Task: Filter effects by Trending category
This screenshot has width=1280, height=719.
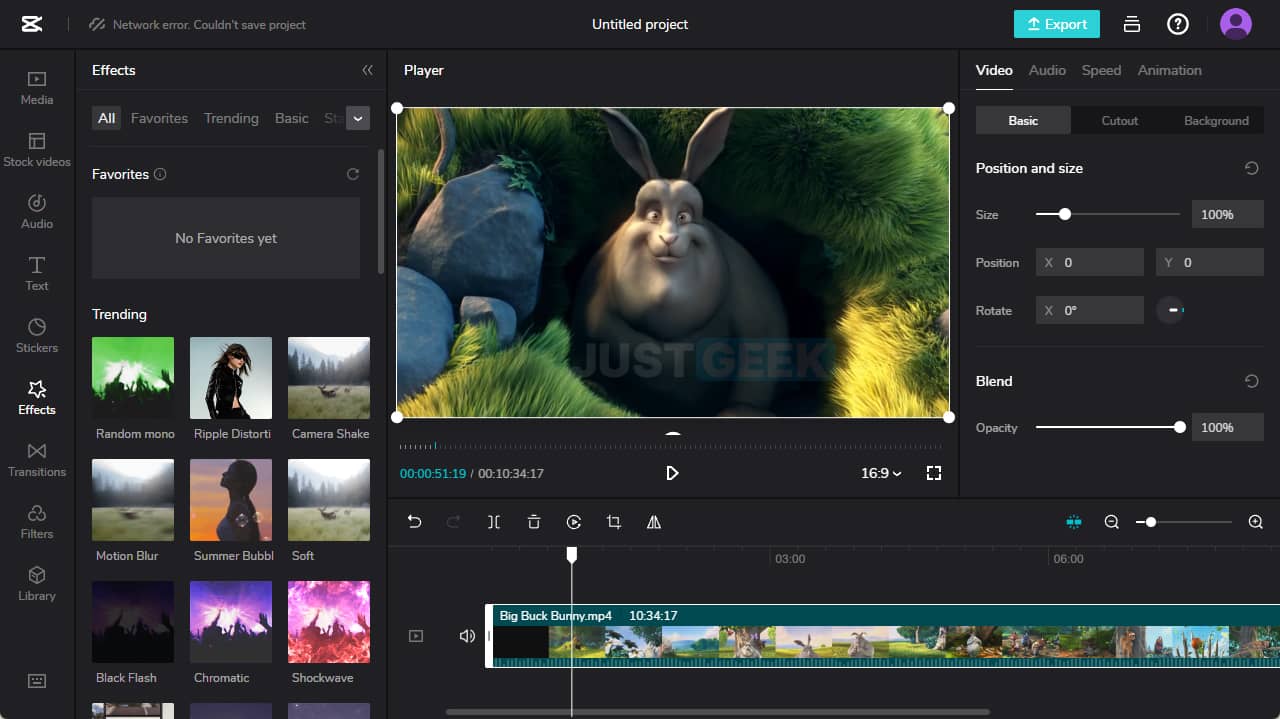Action: 231,118
